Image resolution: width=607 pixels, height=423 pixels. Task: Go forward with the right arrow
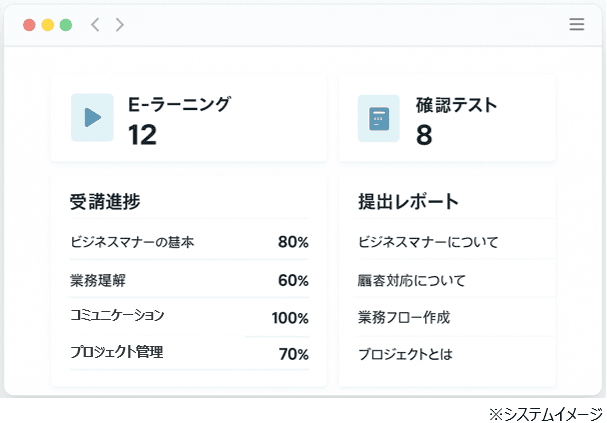tap(120, 25)
